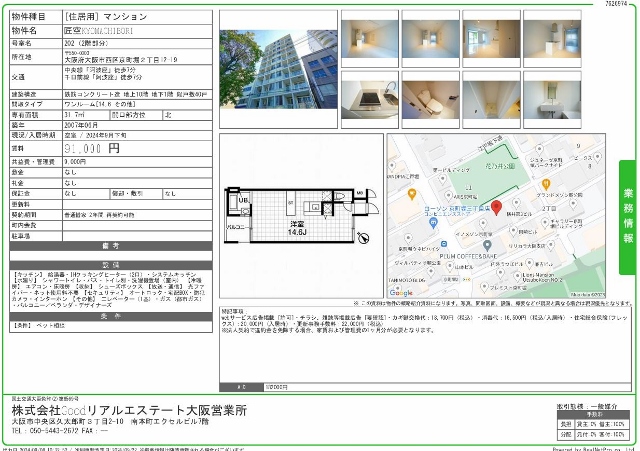
Task: Click the 備考 section header bar
Action: coord(111,246)
